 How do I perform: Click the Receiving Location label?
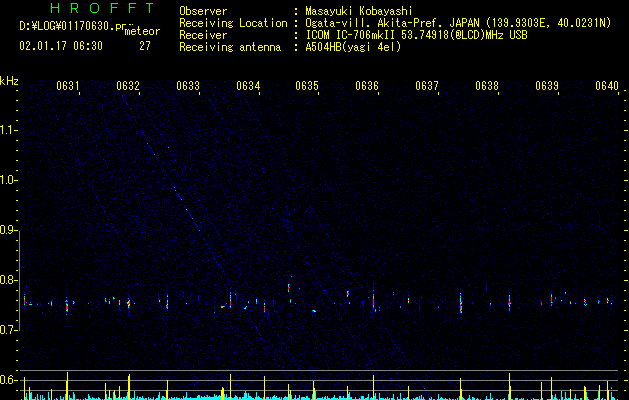(x=233, y=23)
